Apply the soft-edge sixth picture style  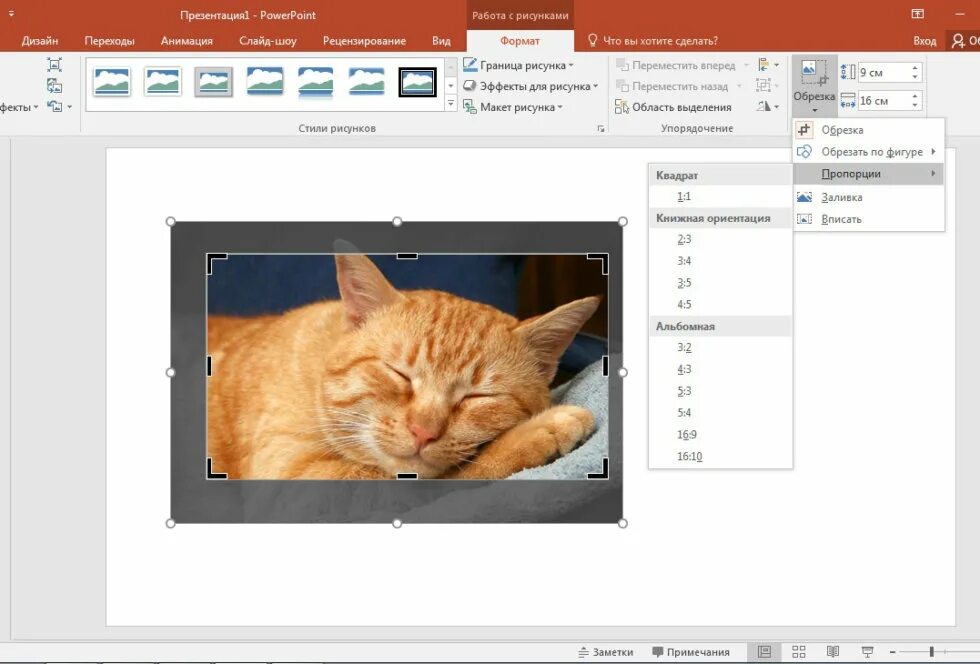(366, 82)
